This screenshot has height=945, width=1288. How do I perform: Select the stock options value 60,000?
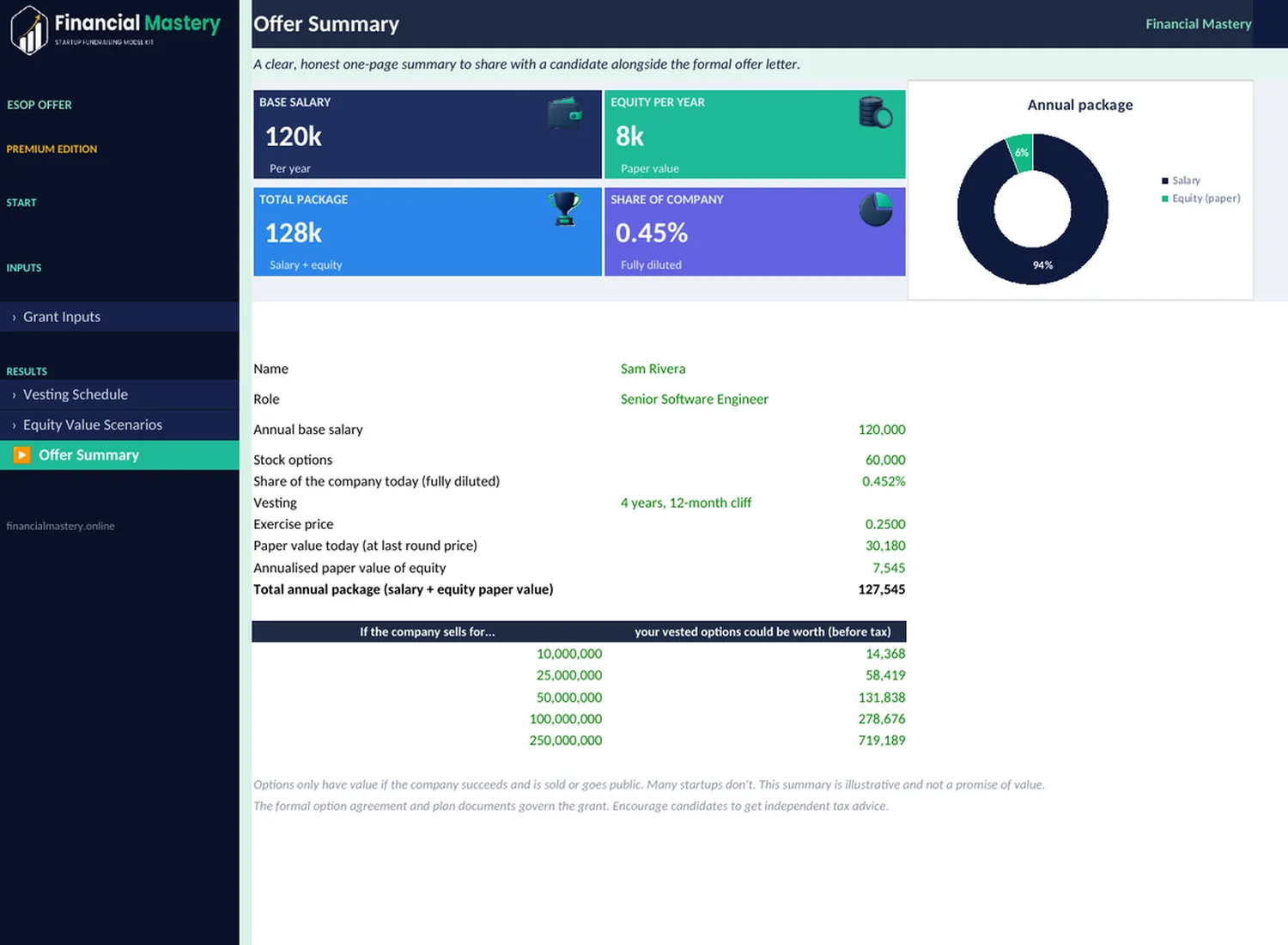885,460
